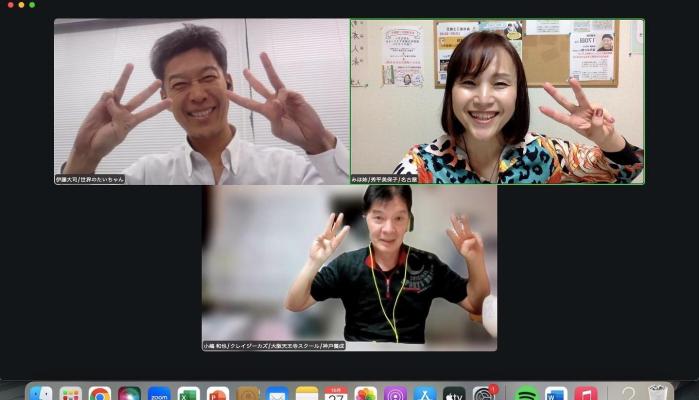Screen dimensions: 699x400
Task: Open PowerPoint from the dock
Action: (218, 394)
